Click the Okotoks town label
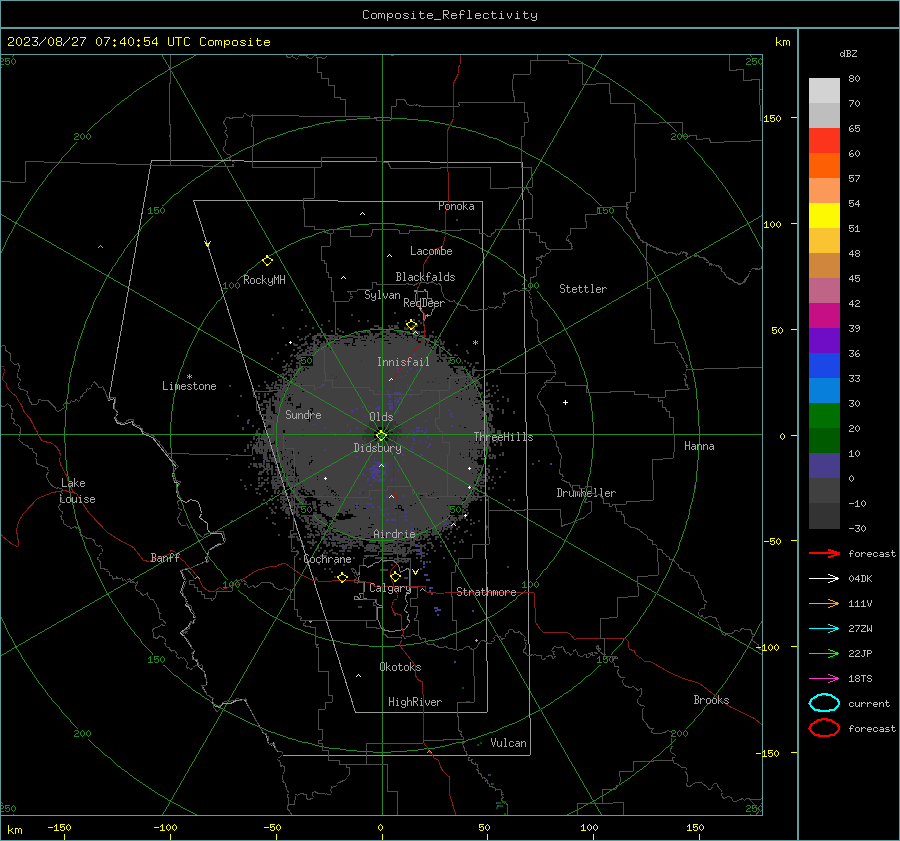The width and height of the screenshot is (900, 841). pos(400,666)
